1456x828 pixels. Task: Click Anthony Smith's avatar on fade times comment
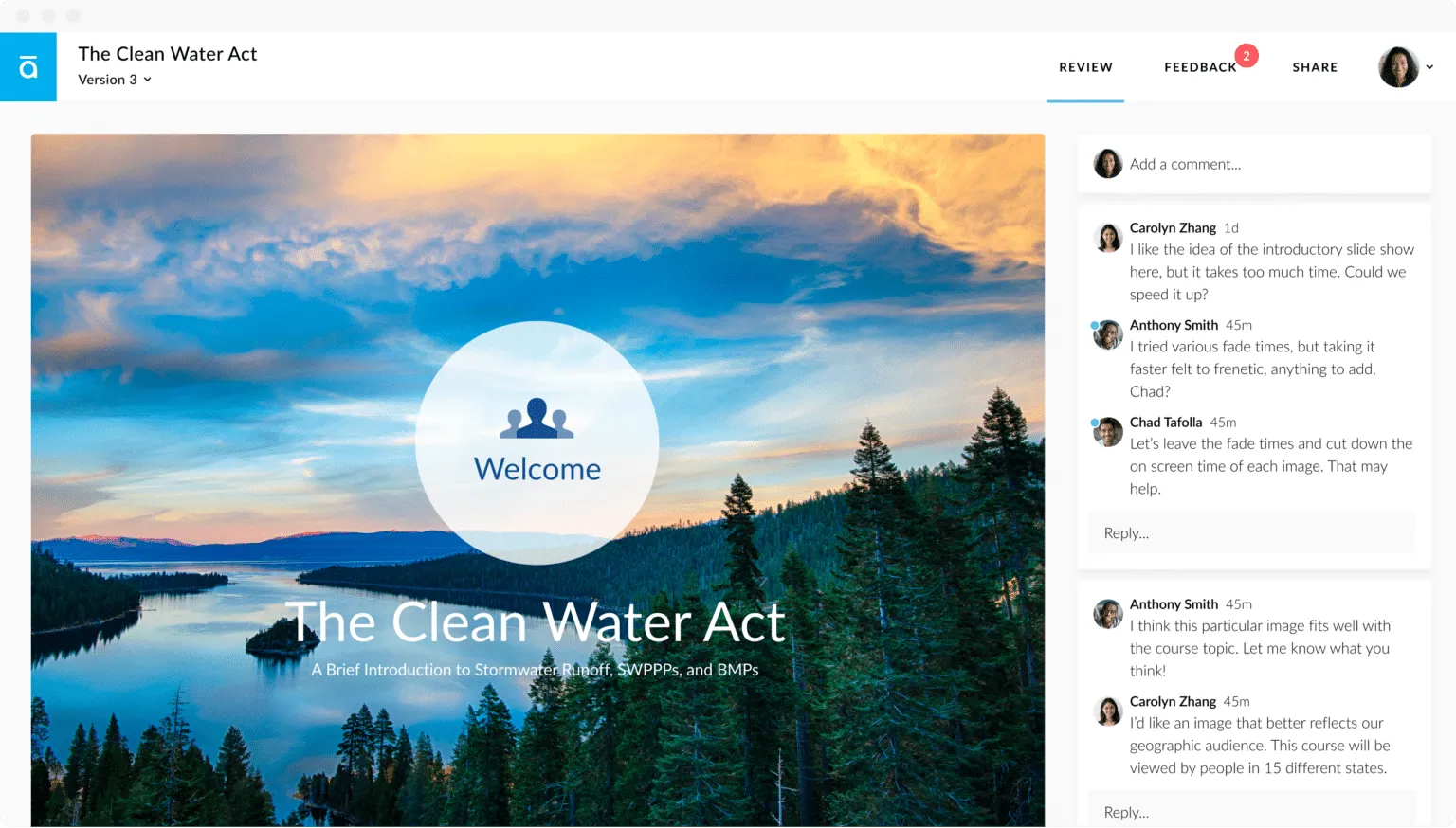(1108, 334)
